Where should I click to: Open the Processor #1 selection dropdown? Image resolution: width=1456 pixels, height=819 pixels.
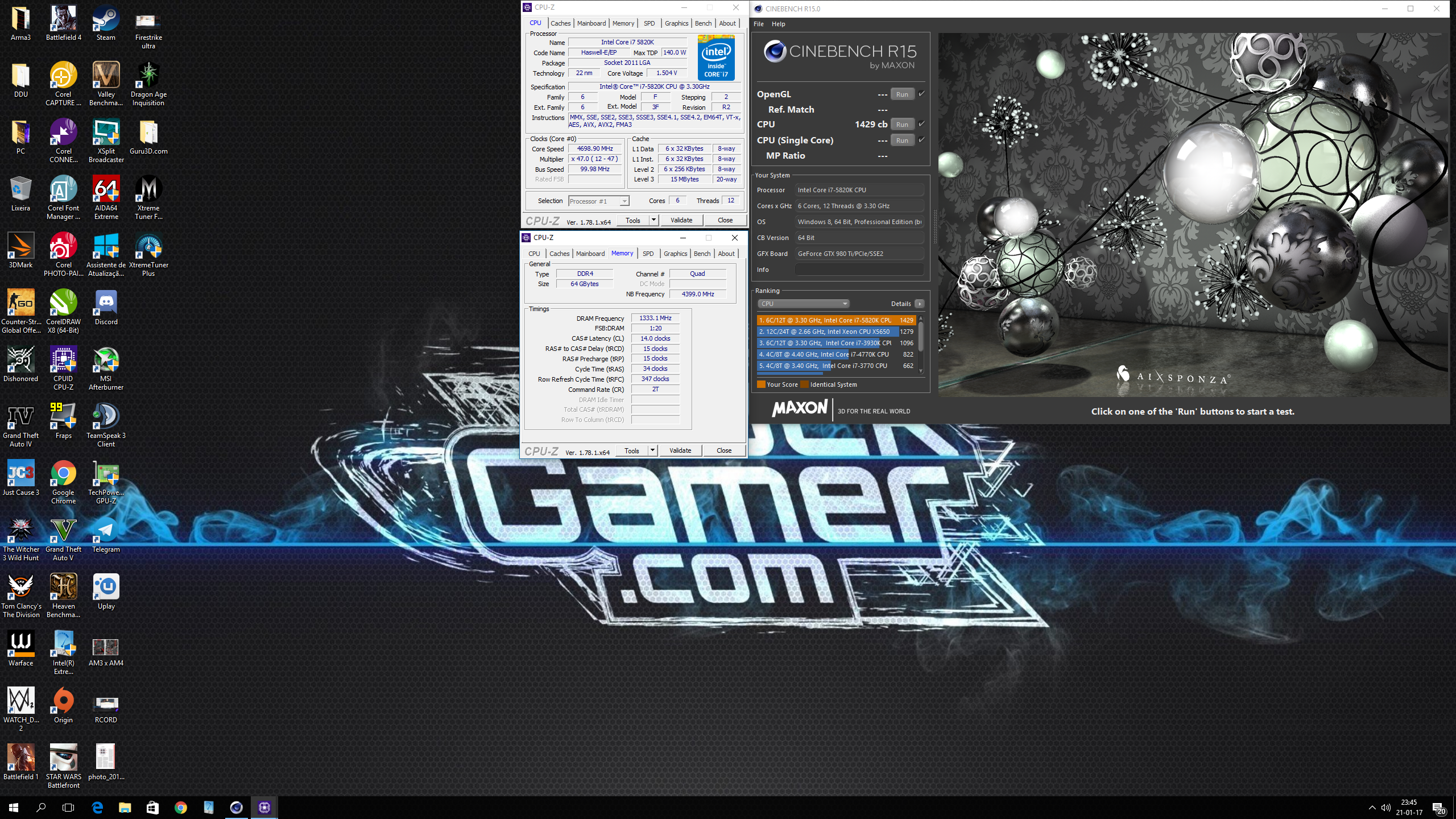599,201
